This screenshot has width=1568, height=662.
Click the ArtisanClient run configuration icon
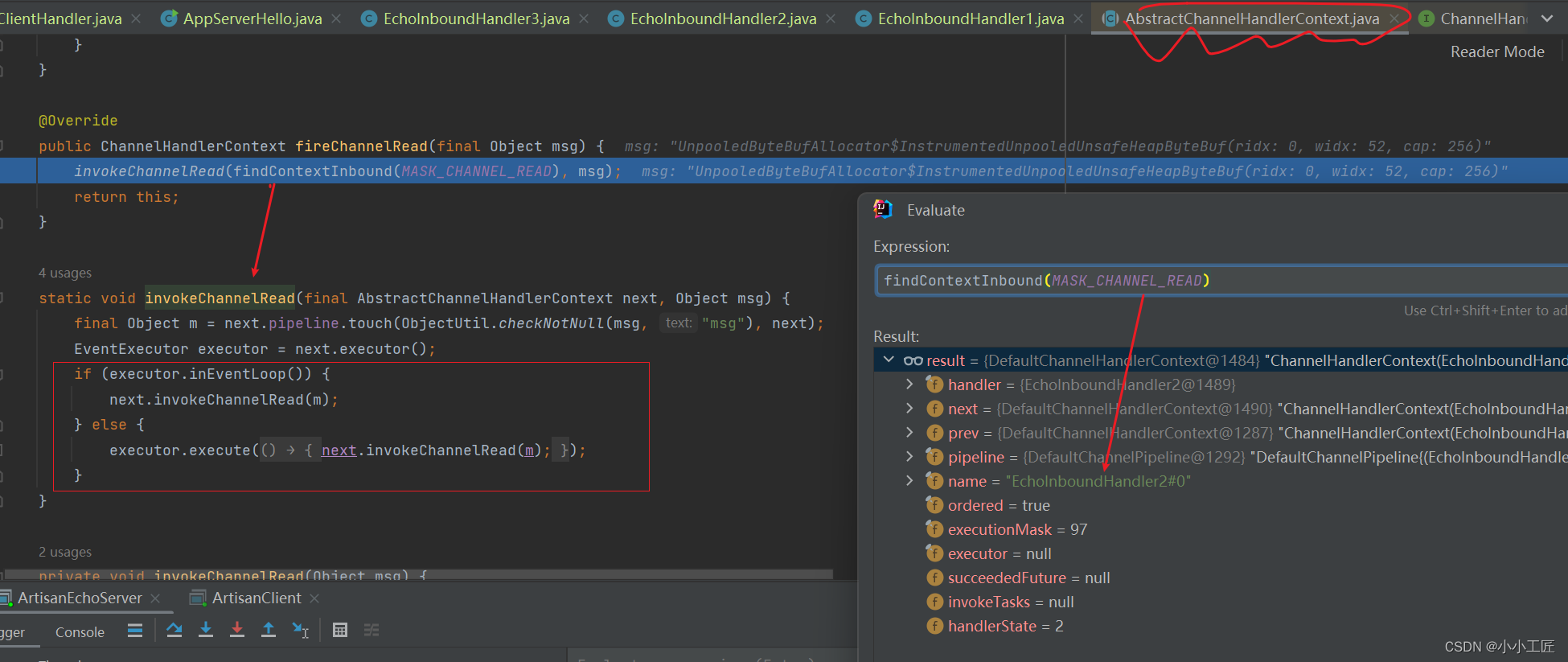(x=198, y=598)
